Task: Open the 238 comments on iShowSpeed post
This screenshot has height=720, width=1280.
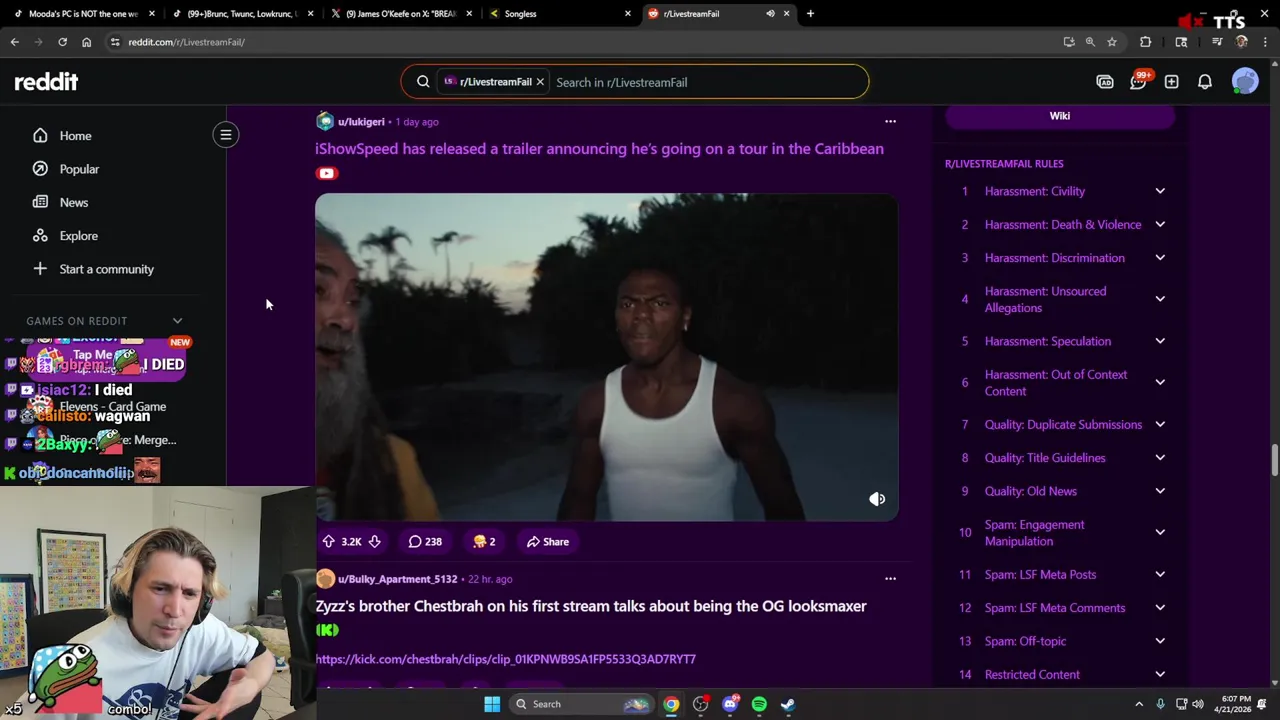Action: [x=425, y=541]
